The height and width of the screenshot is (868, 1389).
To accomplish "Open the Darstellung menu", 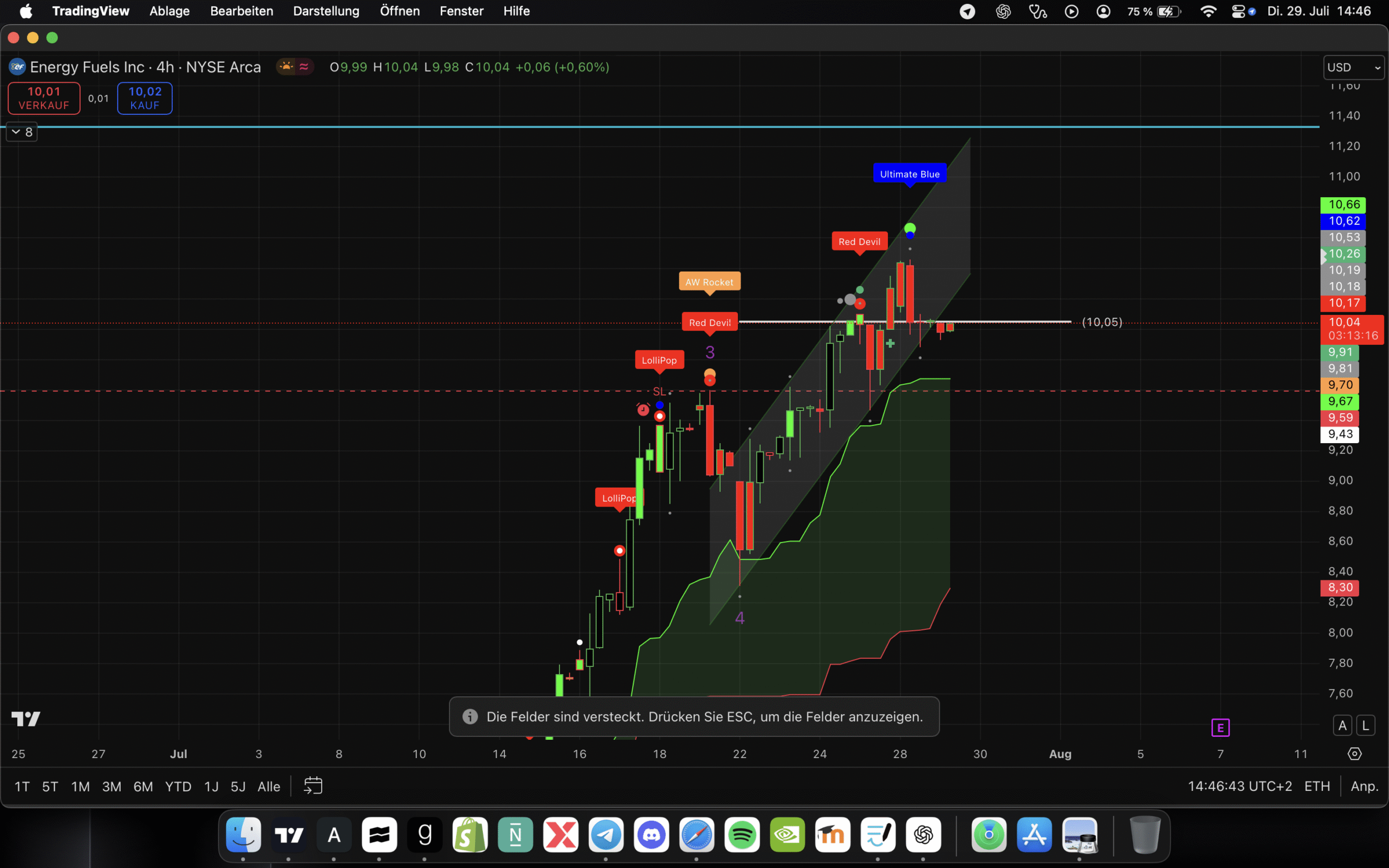I will pyautogui.click(x=326, y=11).
